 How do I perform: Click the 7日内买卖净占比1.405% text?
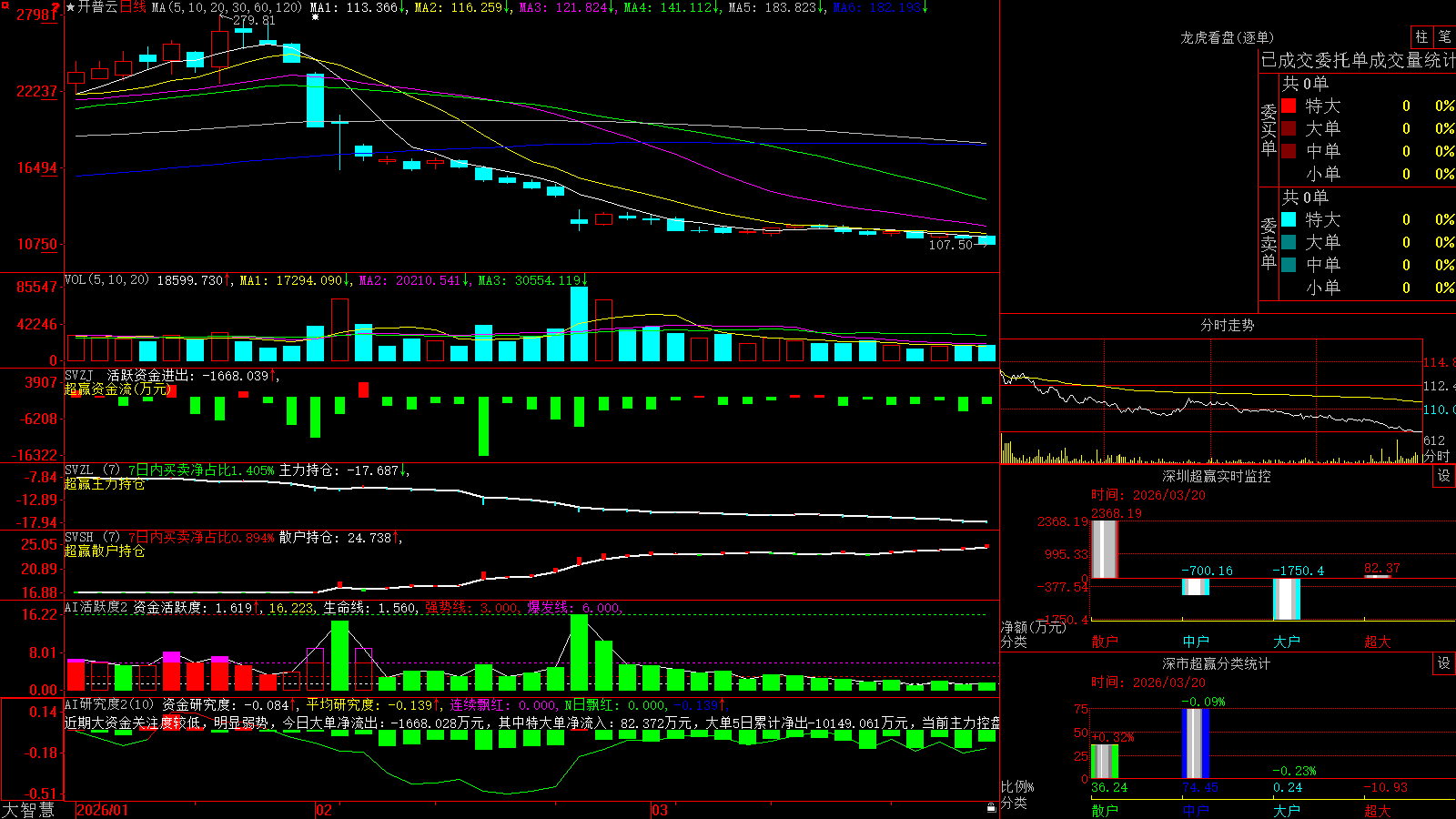201,470
